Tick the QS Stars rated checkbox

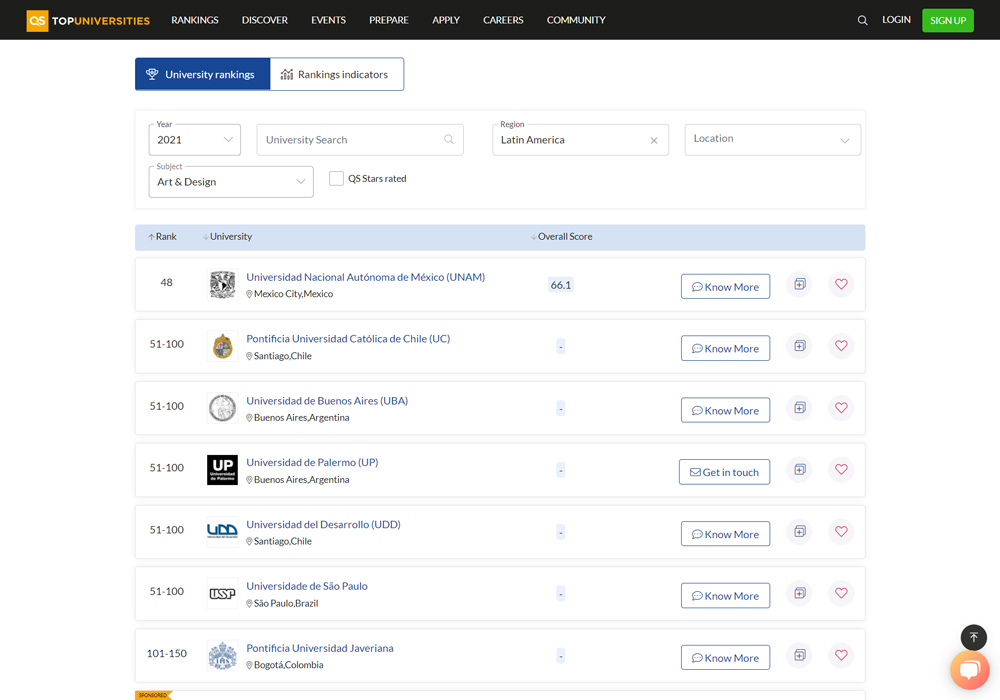click(x=336, y=179)
